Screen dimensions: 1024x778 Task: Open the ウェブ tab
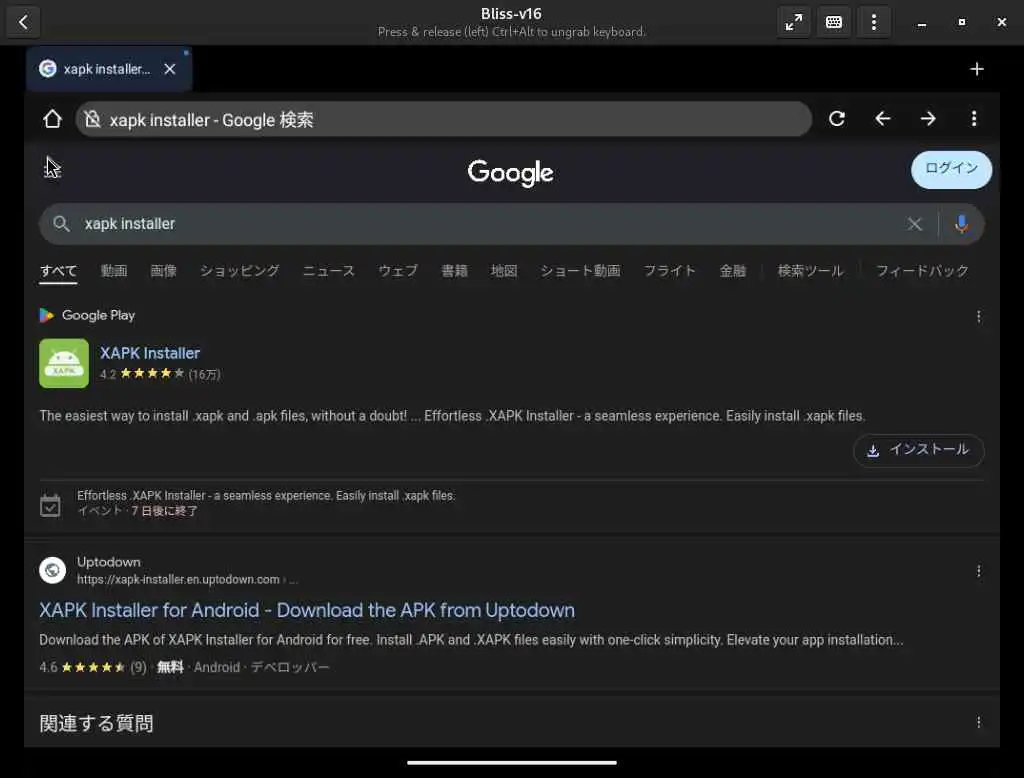(x=398, y=271)
